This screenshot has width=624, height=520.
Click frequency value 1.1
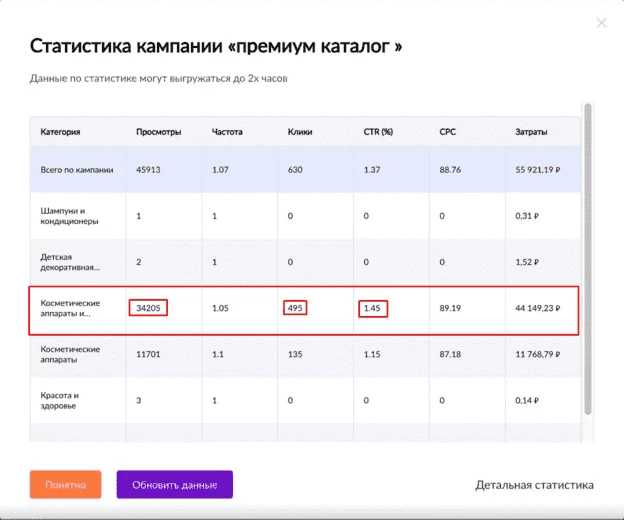(218, 354)
